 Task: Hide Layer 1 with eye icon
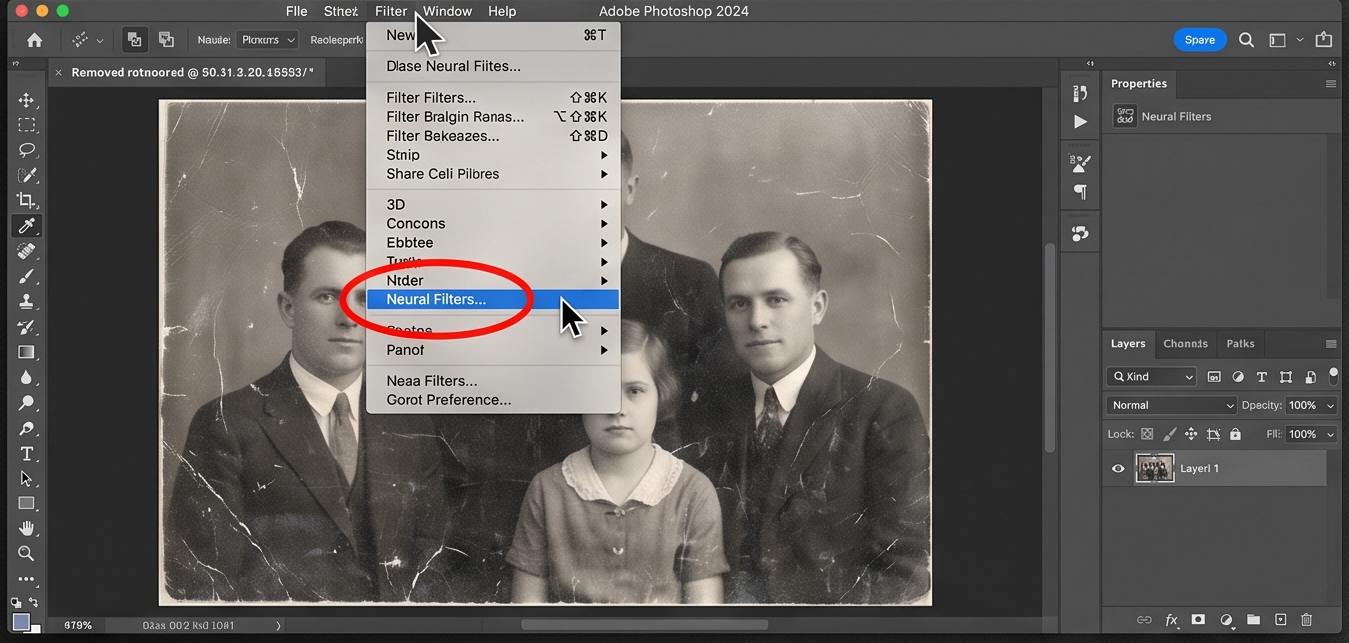1118,468
